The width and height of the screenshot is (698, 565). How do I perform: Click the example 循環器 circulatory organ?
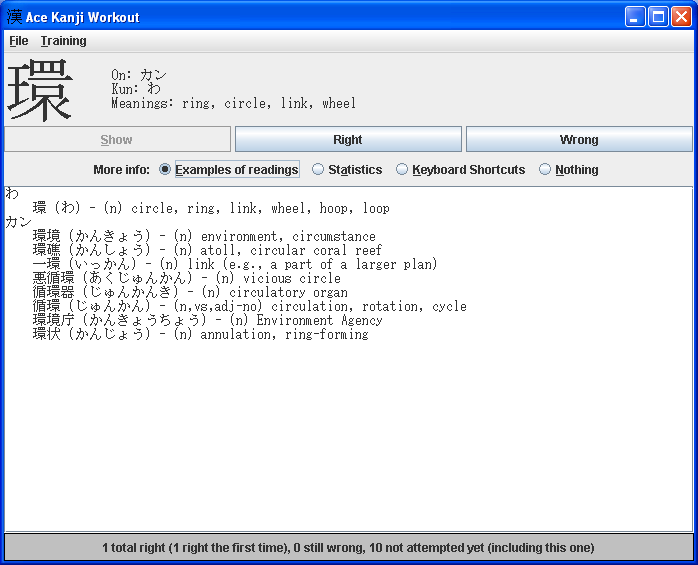pos(190,292)
